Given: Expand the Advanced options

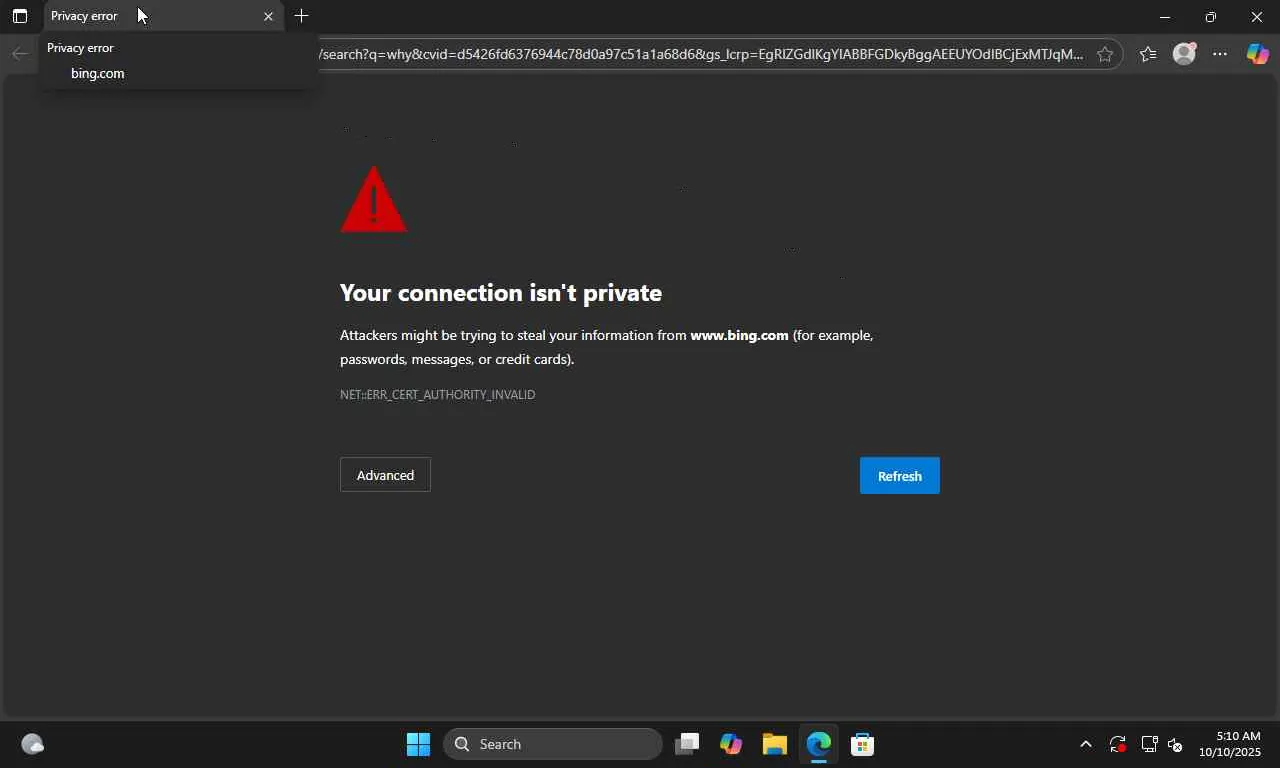Looking at the screenshot, I should tap(385, 475).
